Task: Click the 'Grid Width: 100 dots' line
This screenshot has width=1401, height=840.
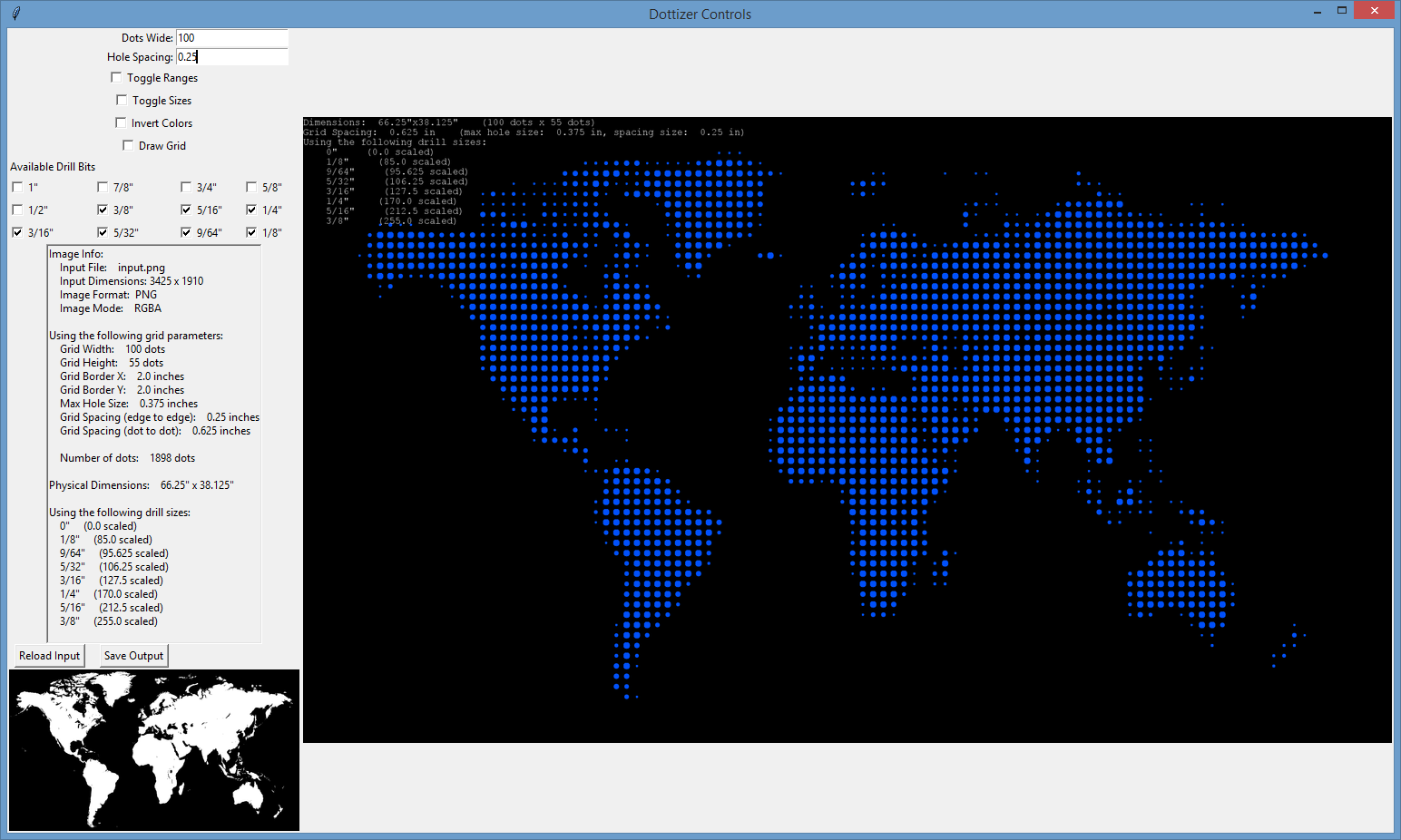Action: [113, 349]
